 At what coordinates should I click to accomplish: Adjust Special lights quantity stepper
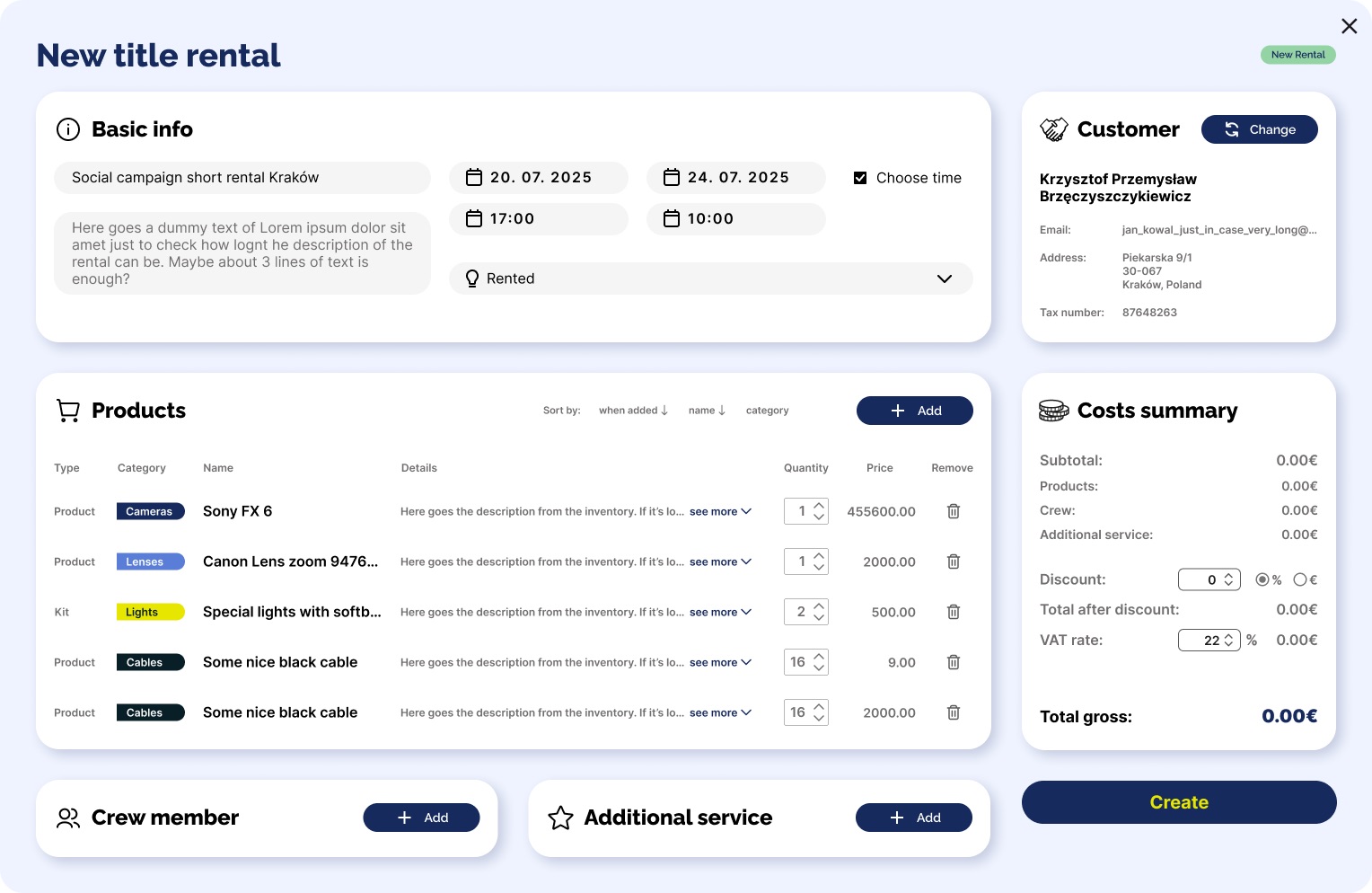819,612
